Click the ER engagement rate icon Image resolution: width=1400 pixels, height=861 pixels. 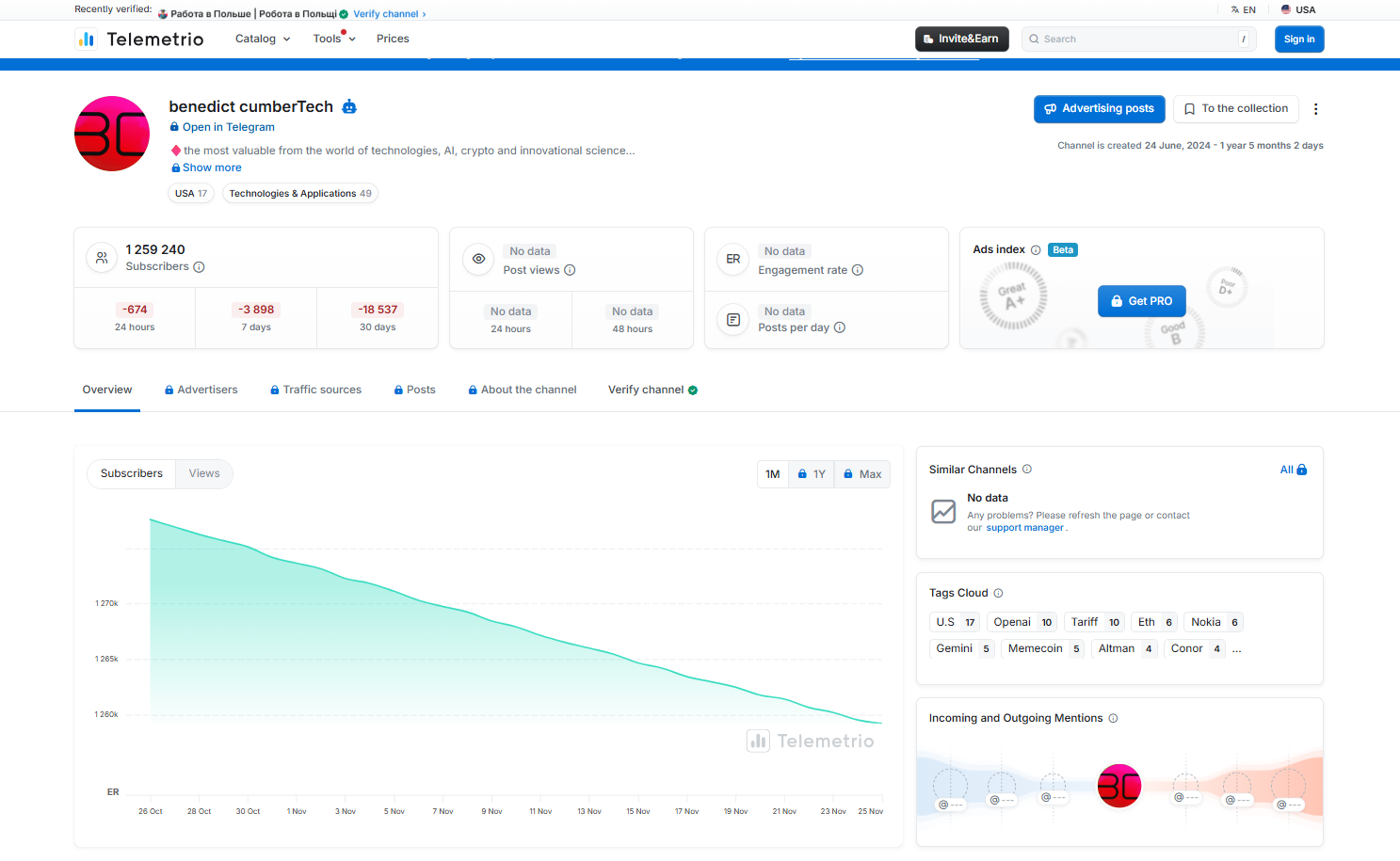pos(732,260)
